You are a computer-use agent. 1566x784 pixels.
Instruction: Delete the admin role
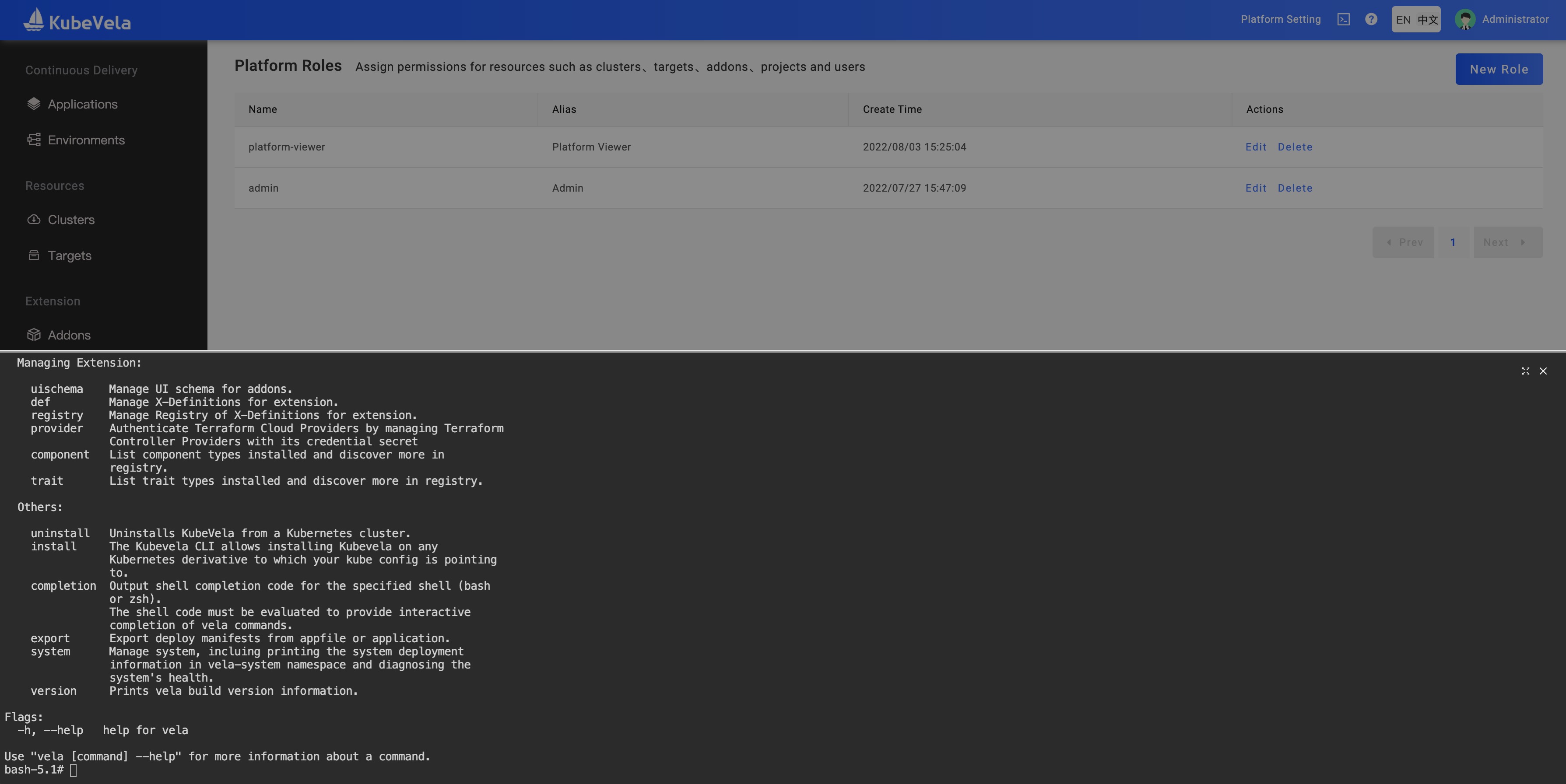pyautogui.click(x=1295, y=189)
